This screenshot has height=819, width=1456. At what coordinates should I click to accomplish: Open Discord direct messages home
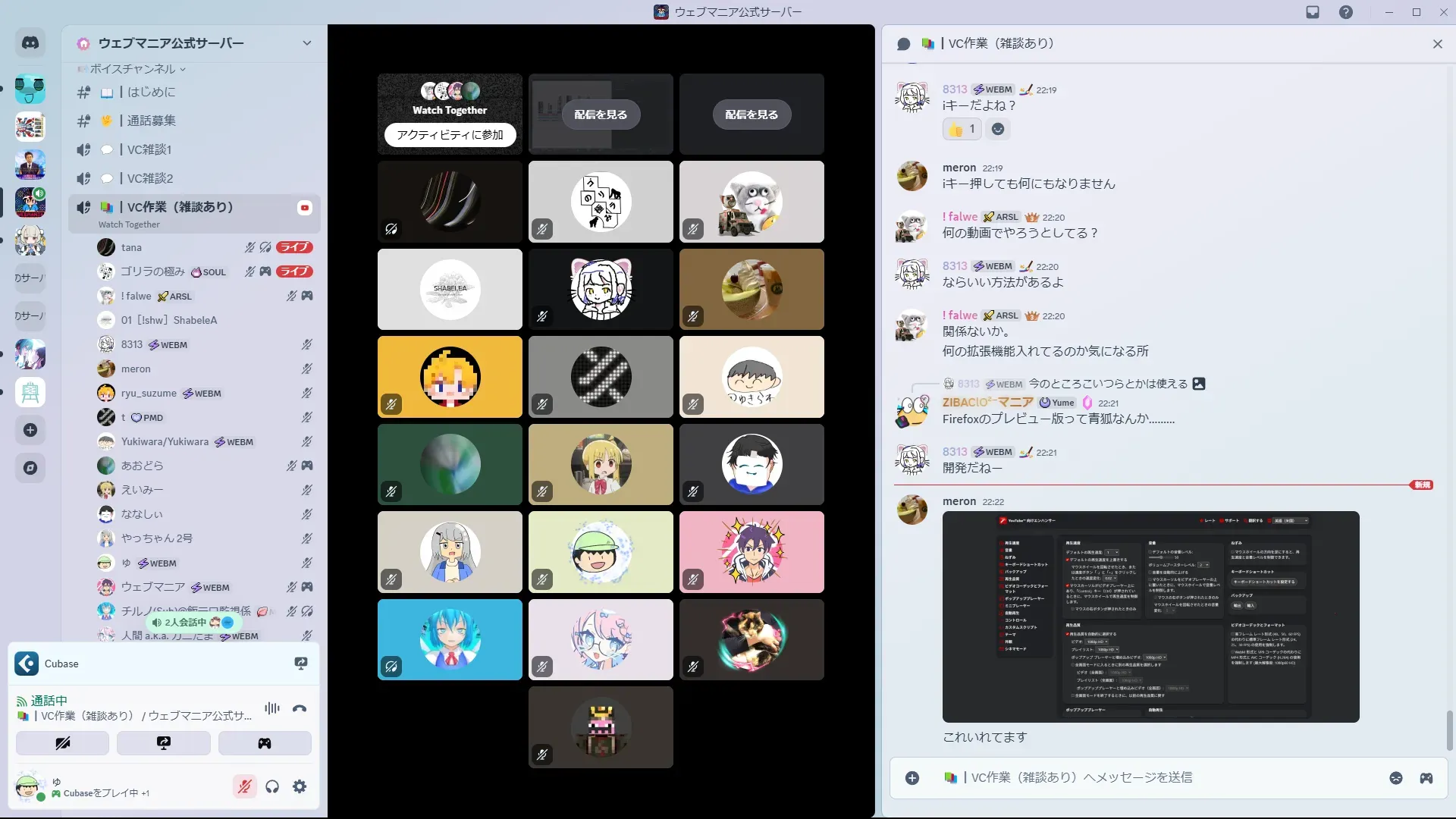click(30, 43)
